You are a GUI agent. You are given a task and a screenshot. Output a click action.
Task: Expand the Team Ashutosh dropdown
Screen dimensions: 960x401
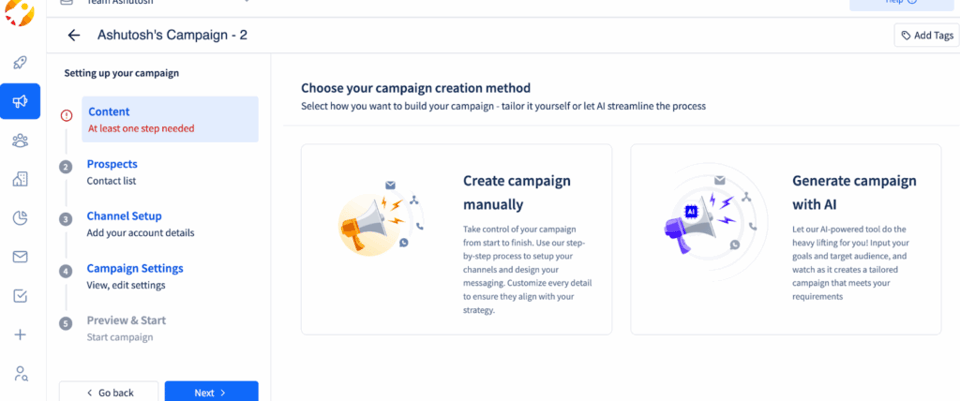pos(156,2)
